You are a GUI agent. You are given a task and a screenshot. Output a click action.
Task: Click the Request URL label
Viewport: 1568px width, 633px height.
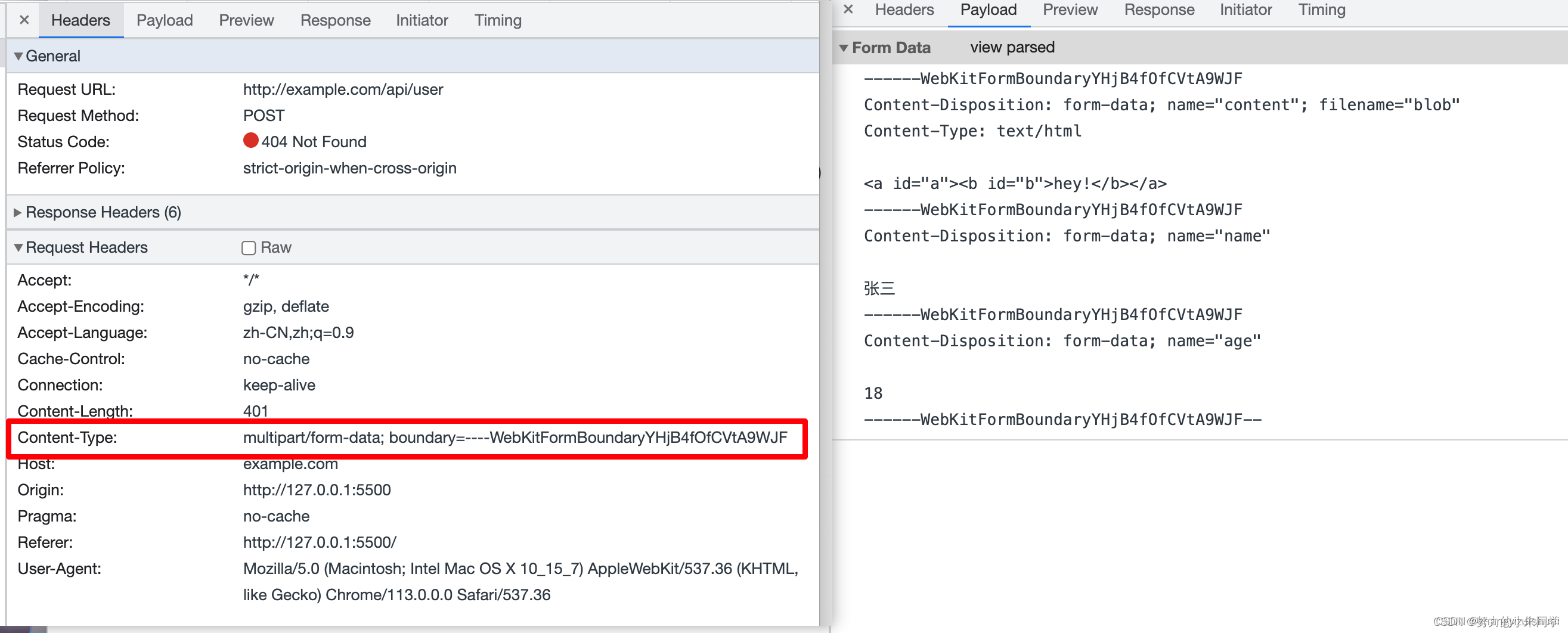(66, 89)
